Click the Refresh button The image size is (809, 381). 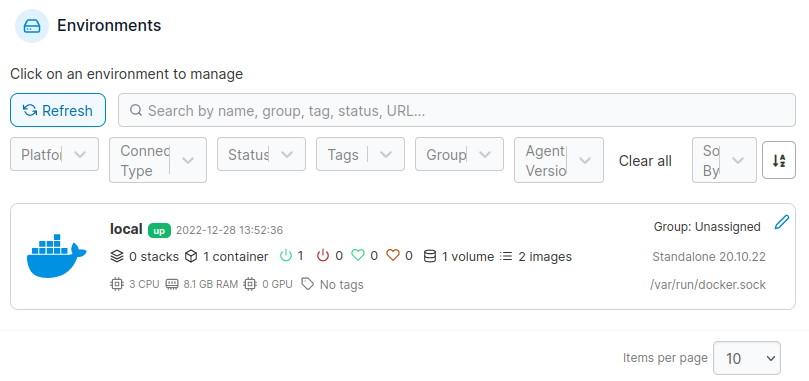click(x=58, y=110)
